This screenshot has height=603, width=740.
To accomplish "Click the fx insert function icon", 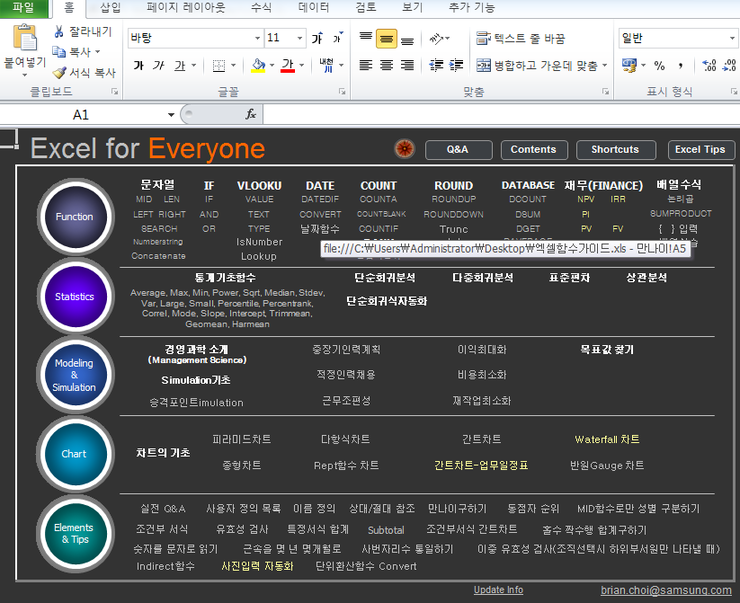I will [251, 114].
